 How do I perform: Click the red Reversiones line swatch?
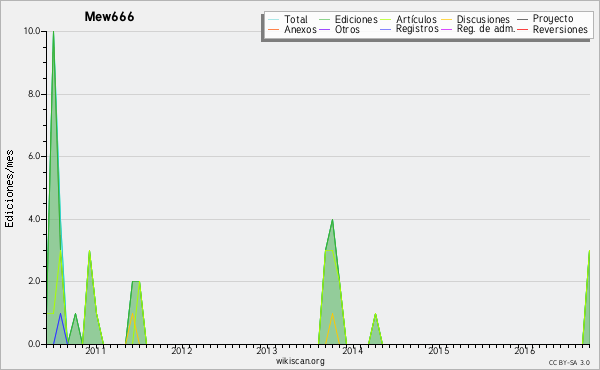pos(523,29)
